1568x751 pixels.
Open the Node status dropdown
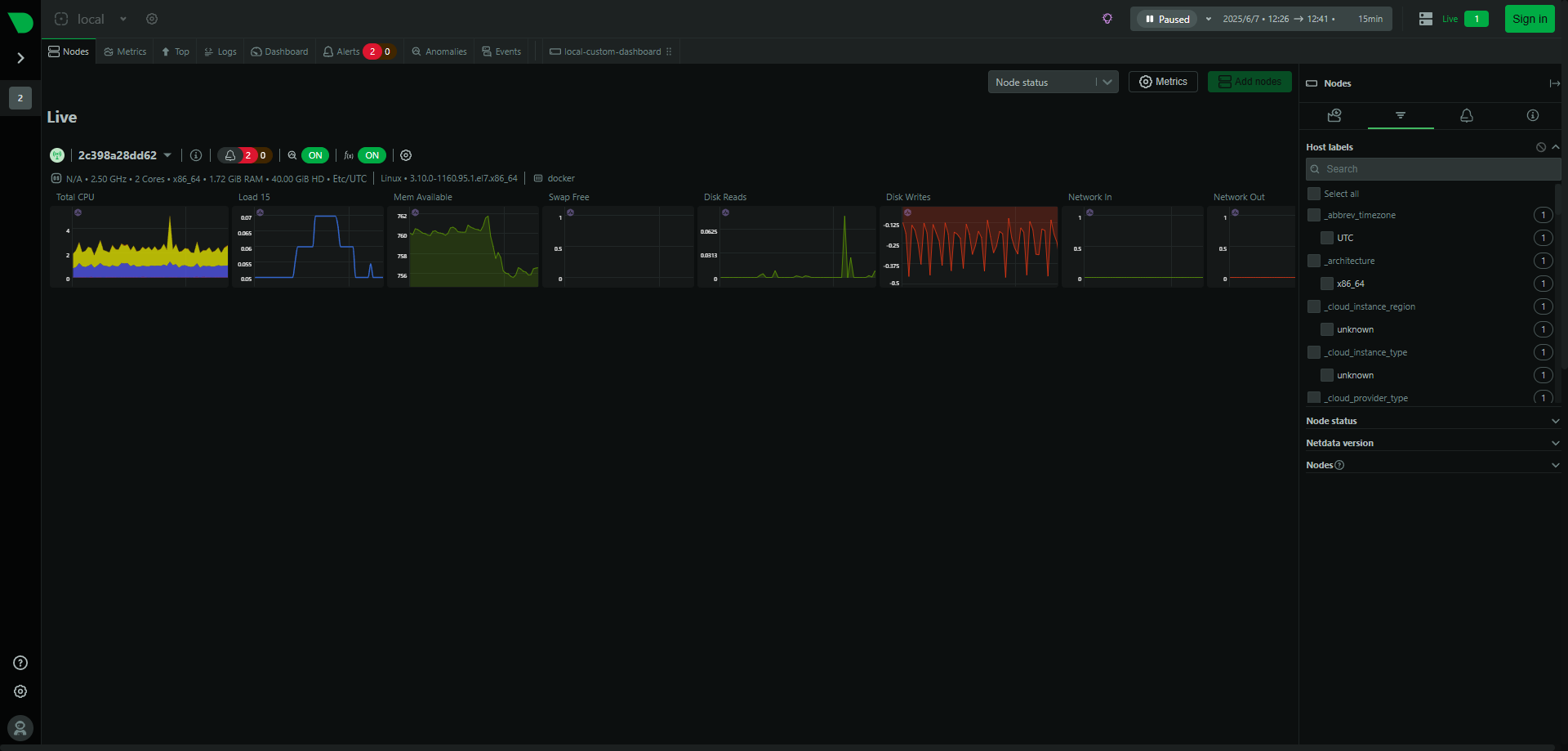[1053, 83]
